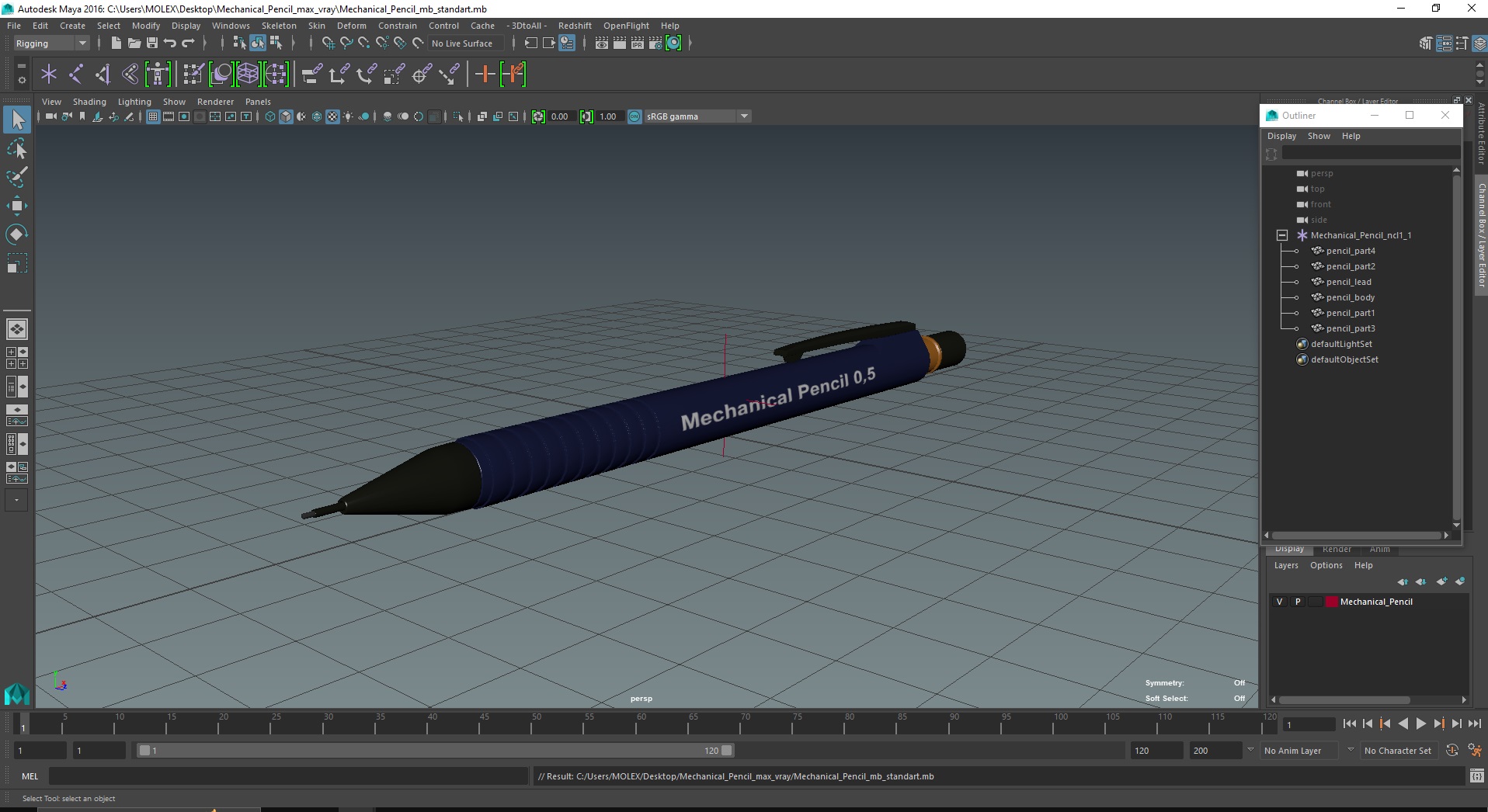1488x812 pixels.
Task: Save the current scene with disk icon
Action: (x=152, y=43)
